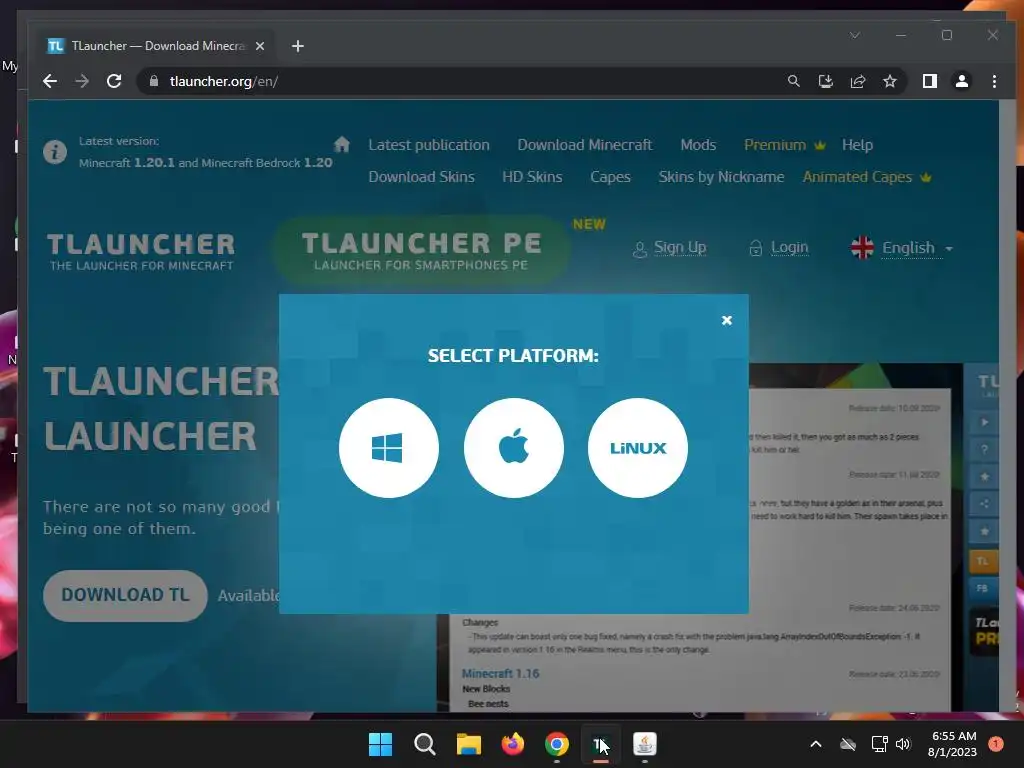Open the Chrome profile menu
The image size is (1024, 768).
961,81
